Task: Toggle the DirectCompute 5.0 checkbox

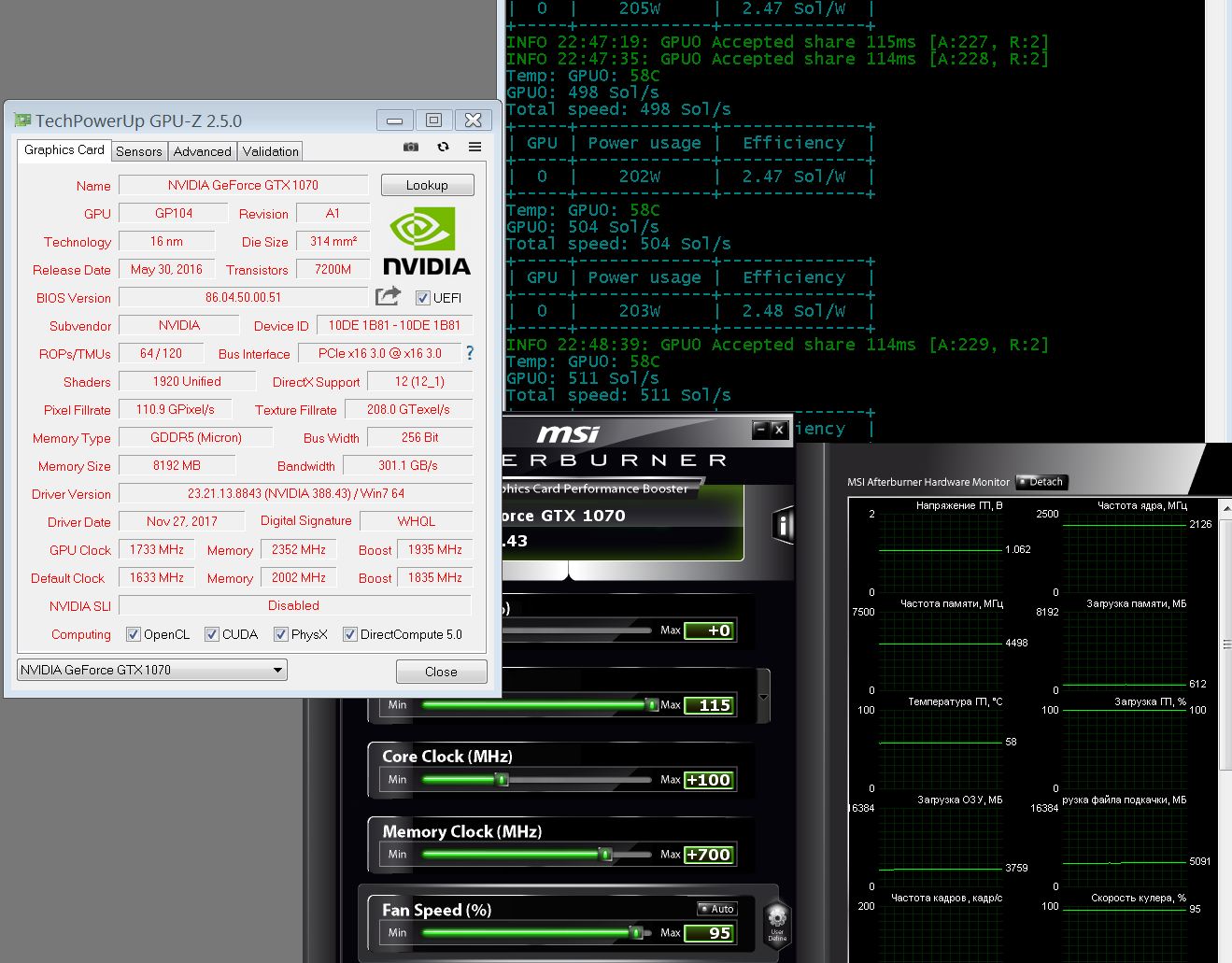Action: click(x=349, y=634)
